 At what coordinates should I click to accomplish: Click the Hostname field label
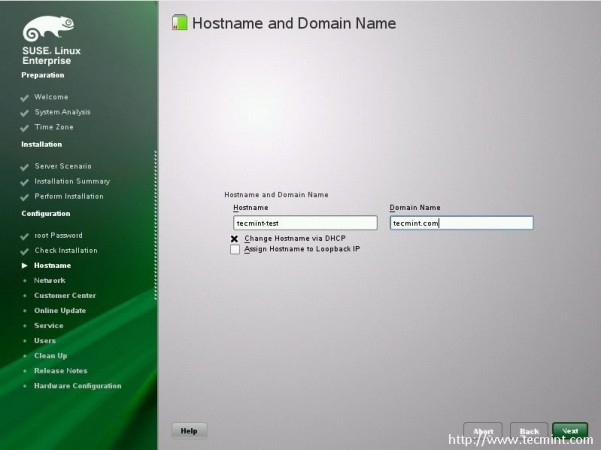251,207
